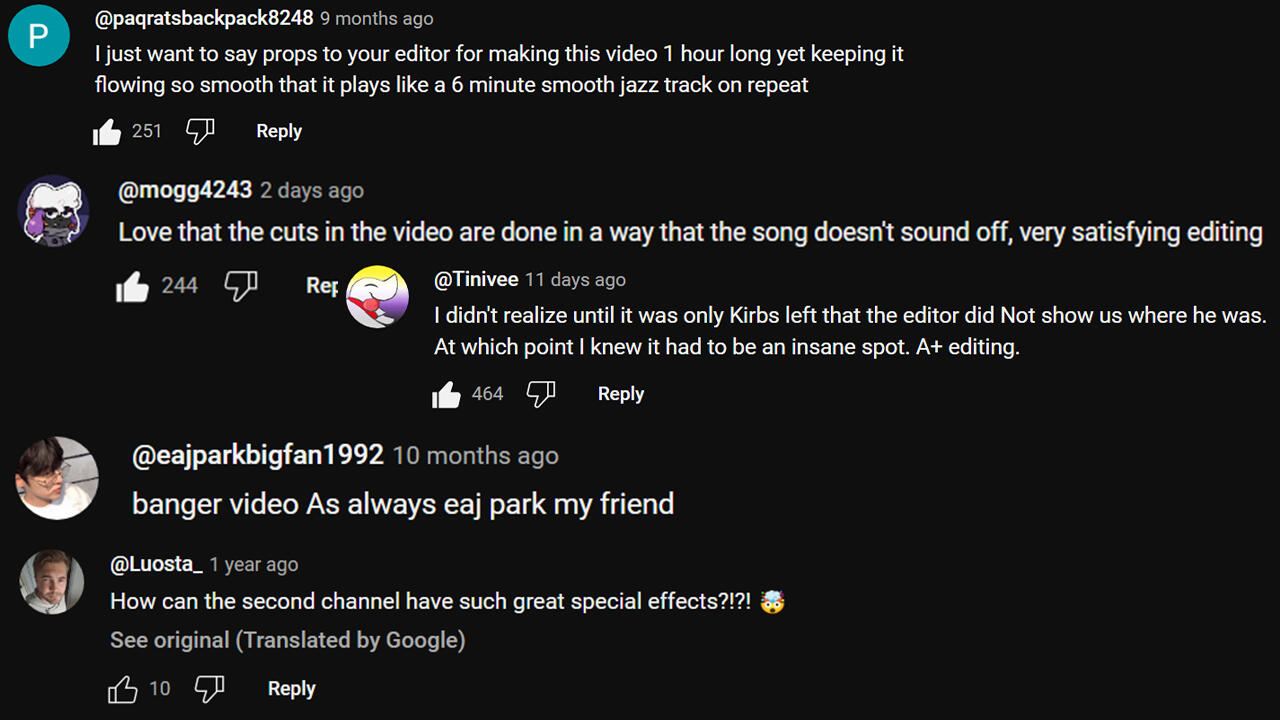The image size is (1280, 720).
Task: Click the teal P profile avatar
Action: coord(38,36)
